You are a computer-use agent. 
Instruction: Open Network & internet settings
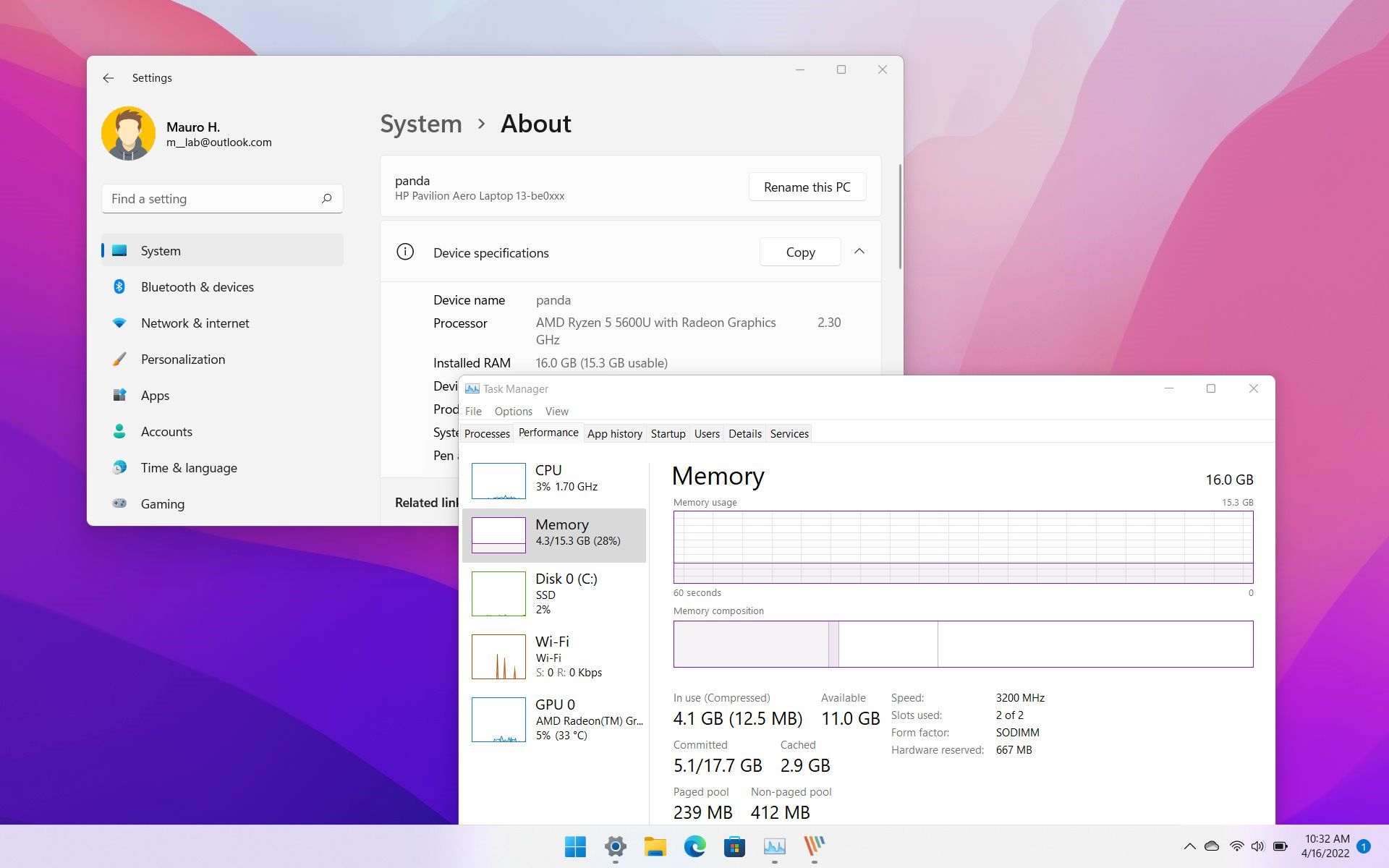(x=195, y=323)
